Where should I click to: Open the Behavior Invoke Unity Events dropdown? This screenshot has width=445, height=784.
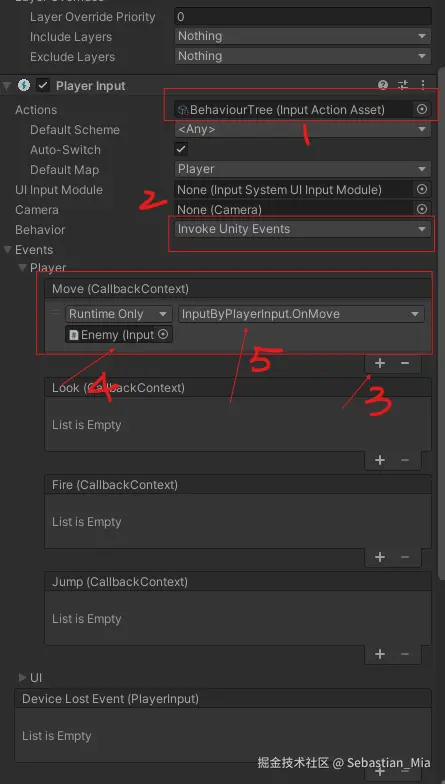click(x=302, y=229)
